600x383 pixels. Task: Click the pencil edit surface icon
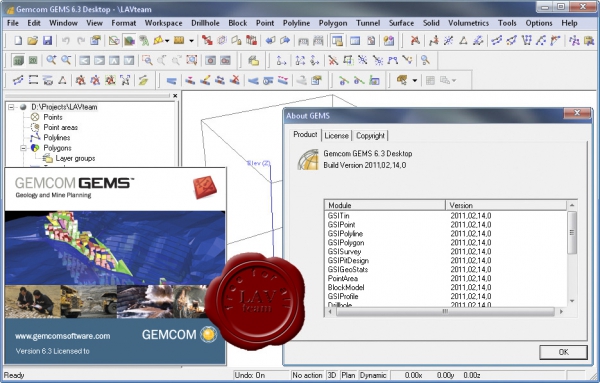(x=205, y=80)
